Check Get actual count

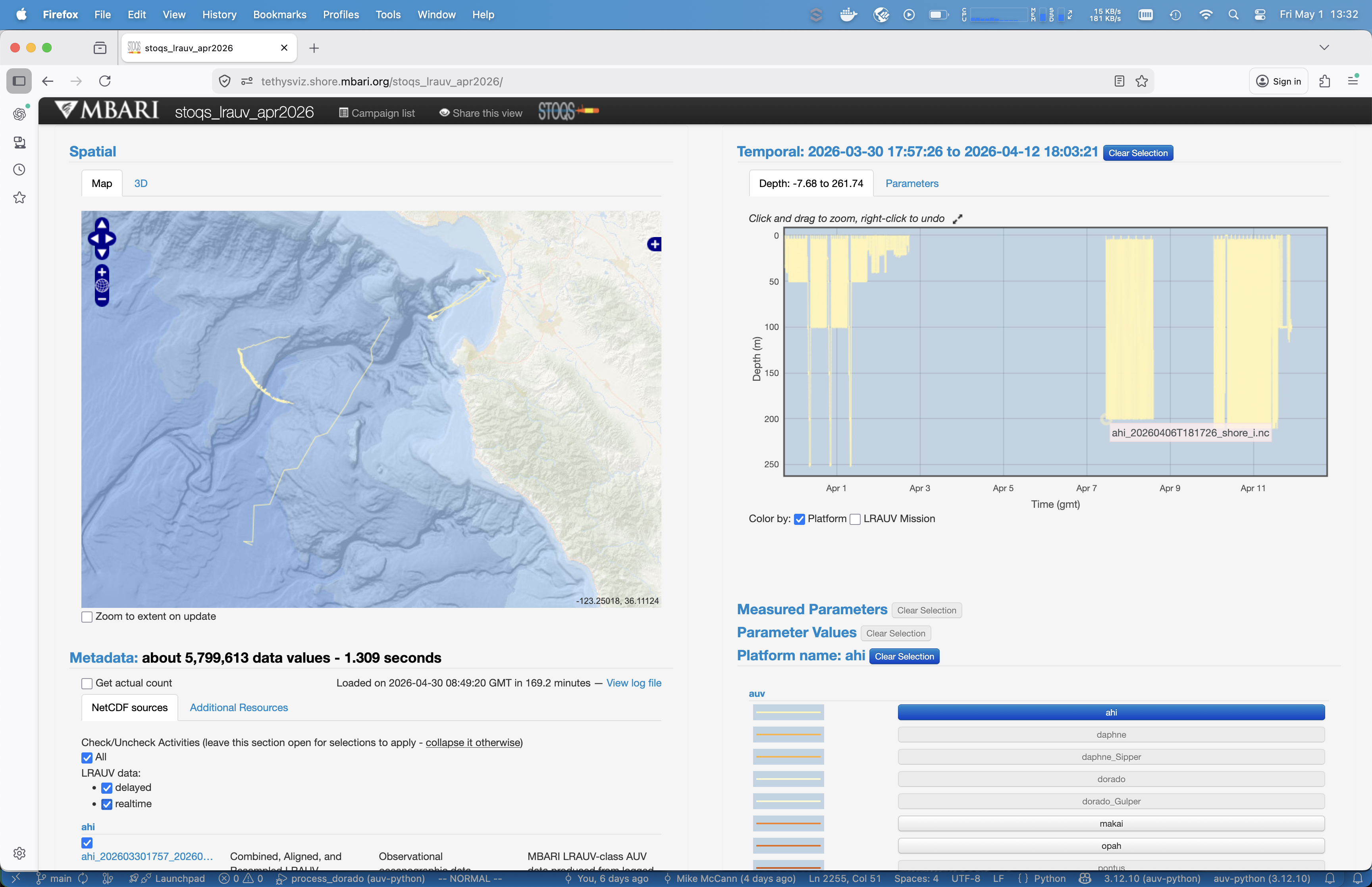tap(87, 684)
